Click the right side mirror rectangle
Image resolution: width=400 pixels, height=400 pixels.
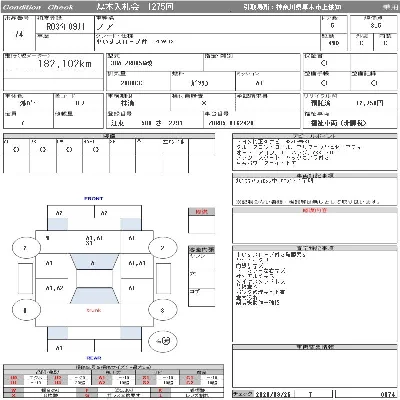(x=163, y=279)
